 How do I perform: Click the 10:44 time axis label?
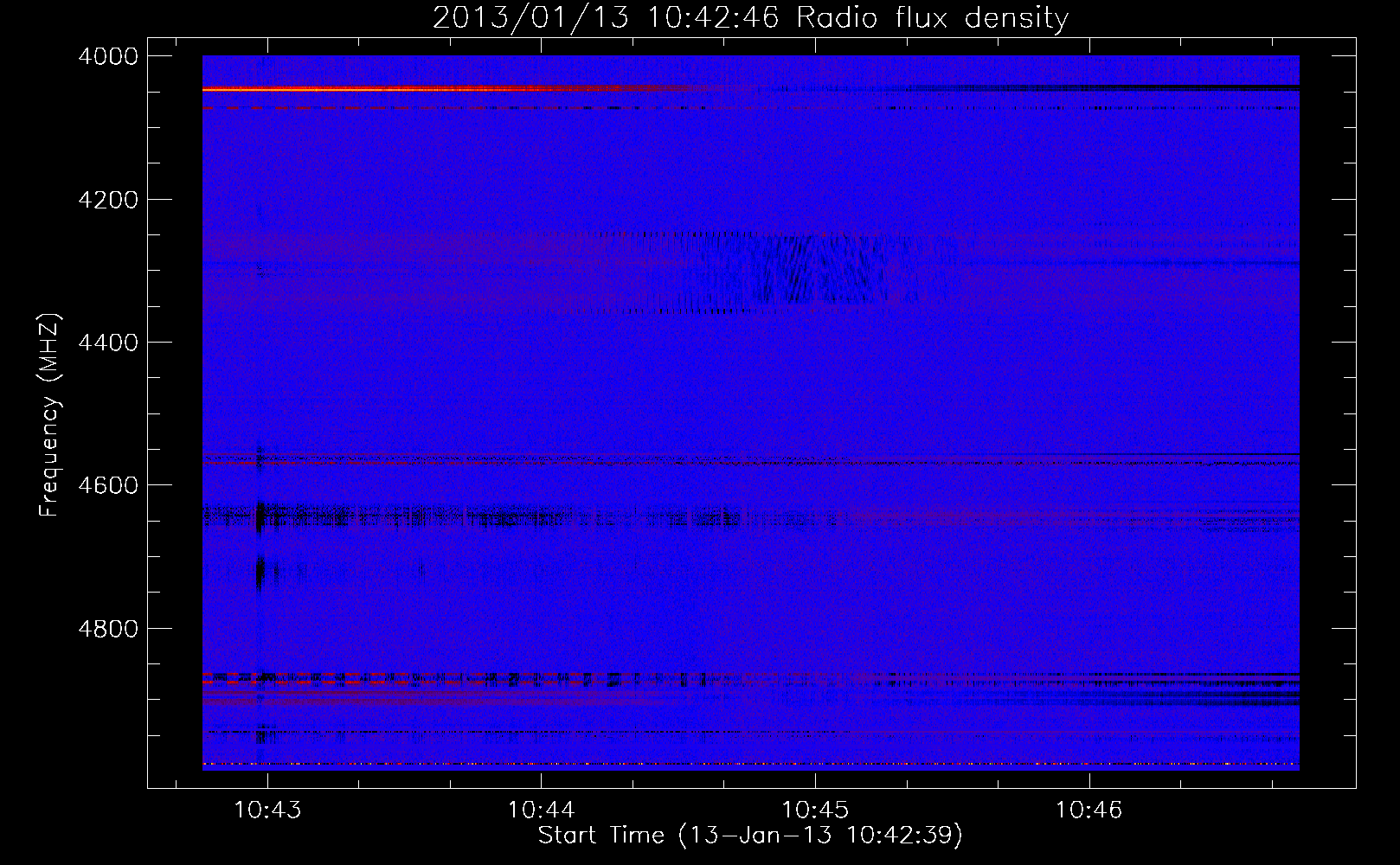[x=541, y=811]
